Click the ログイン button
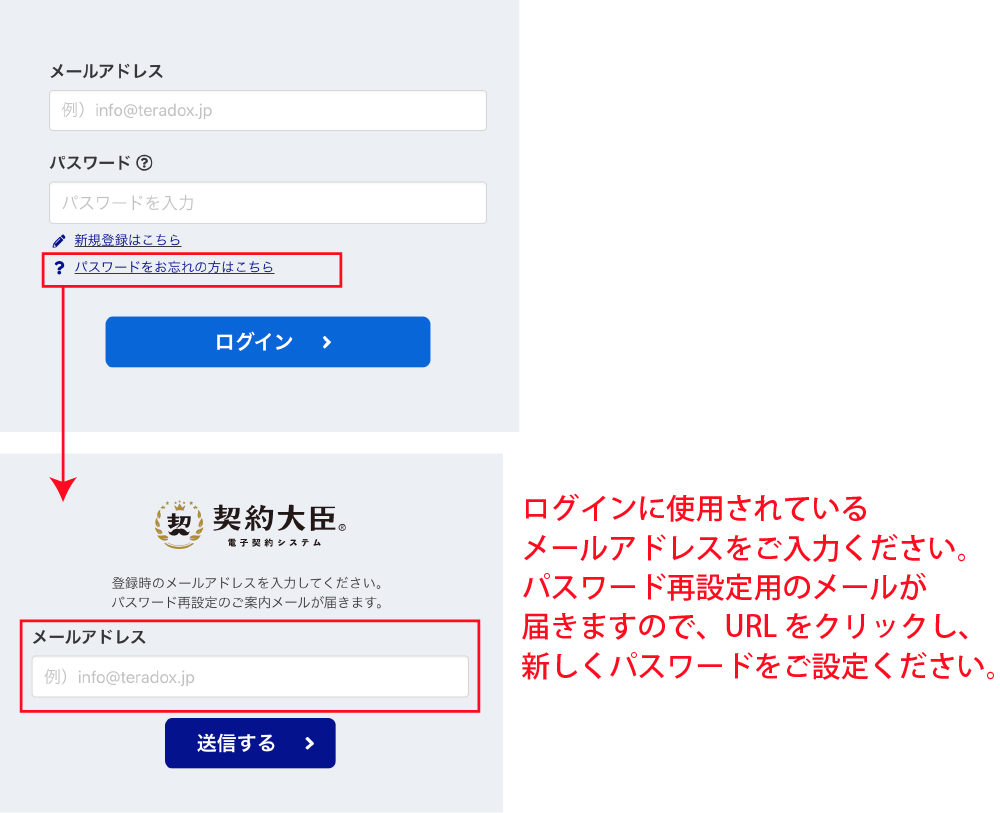The width and height of the screenshot is (1000, 813). (268, 342)
